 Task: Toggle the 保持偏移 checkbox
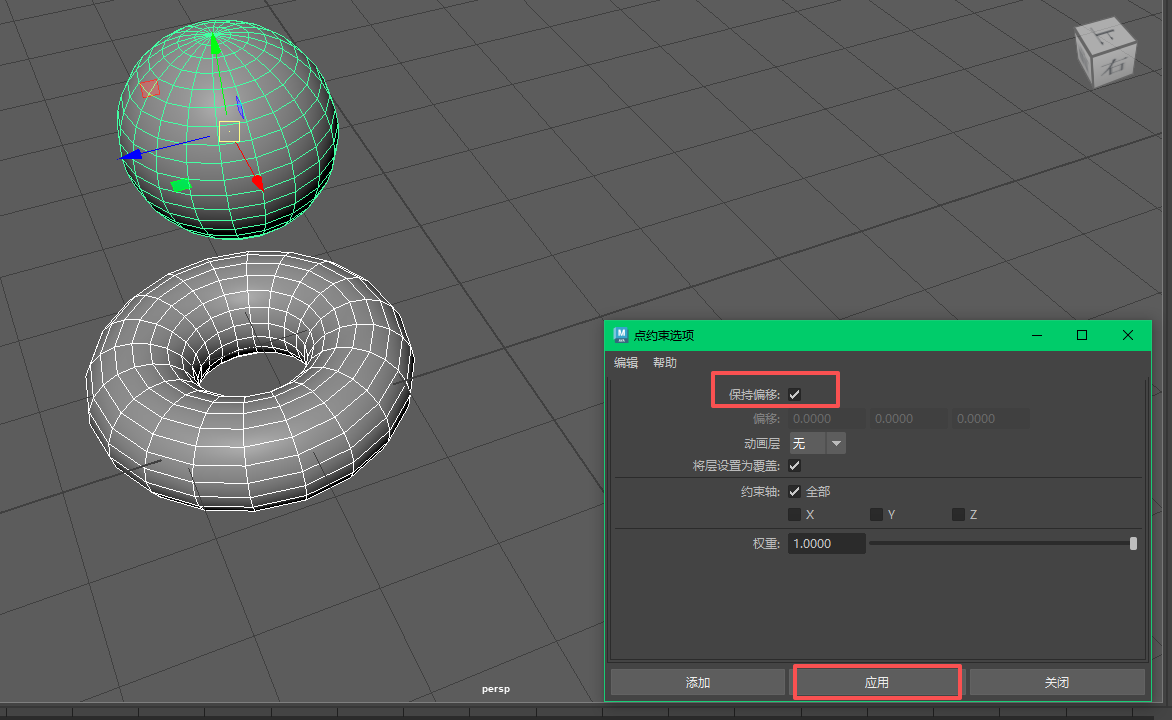795,395
